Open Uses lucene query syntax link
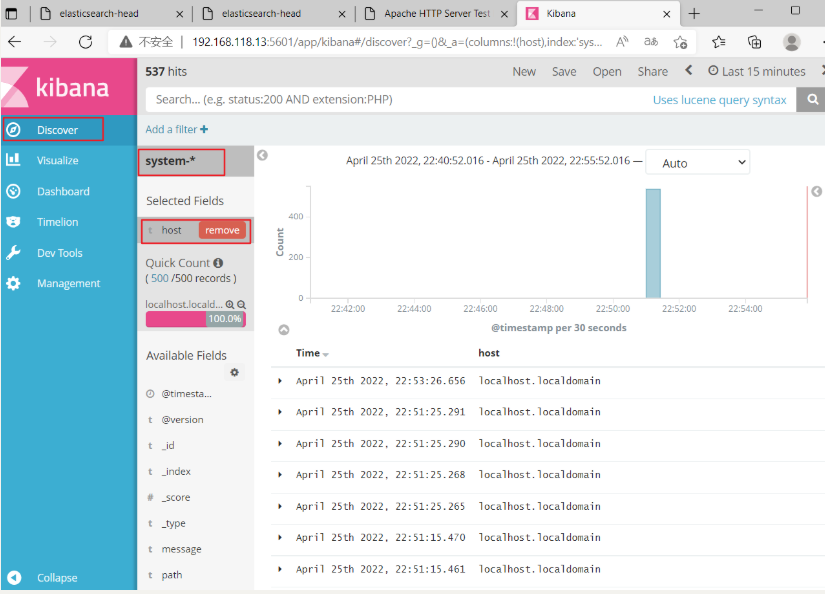Viewport: 825px width, 594px height. coord(719,100)
